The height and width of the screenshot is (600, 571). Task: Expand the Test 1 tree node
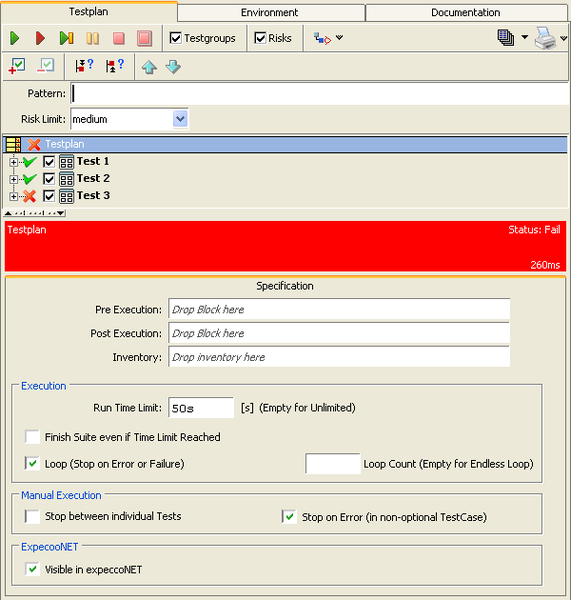pyautogui.click(x=13, y=162)
